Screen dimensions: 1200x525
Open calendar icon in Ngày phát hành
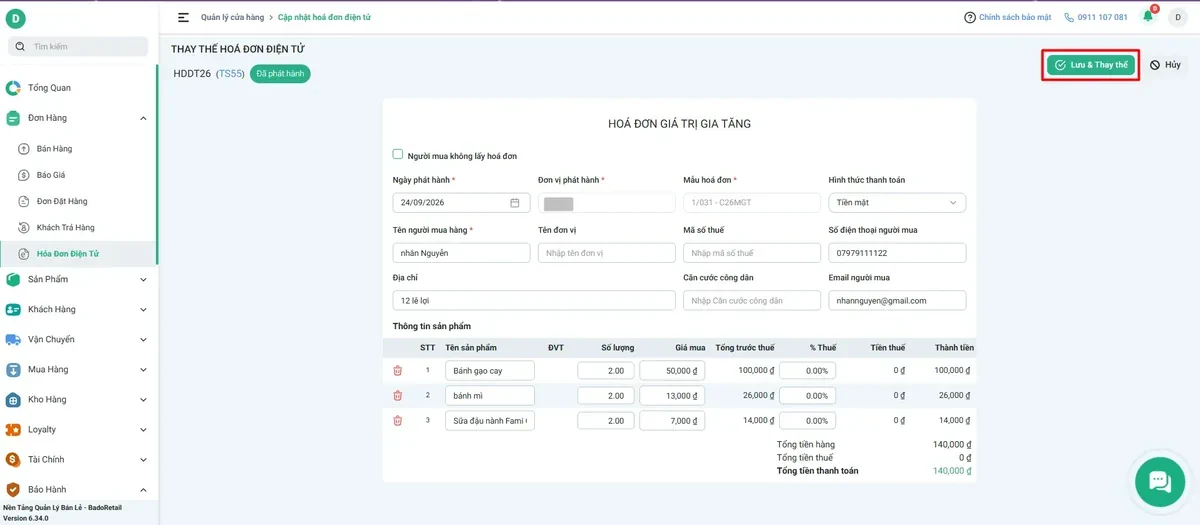(x=515, y=202)
